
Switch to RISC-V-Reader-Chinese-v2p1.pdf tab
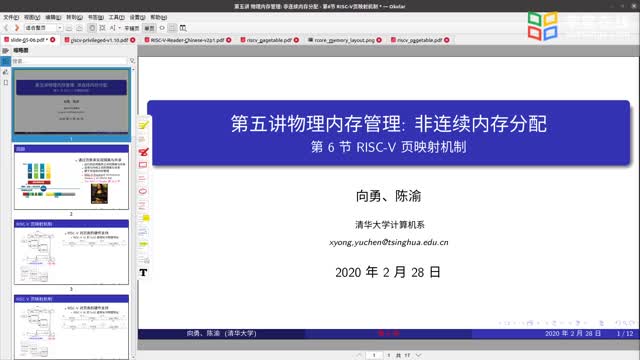187,40
